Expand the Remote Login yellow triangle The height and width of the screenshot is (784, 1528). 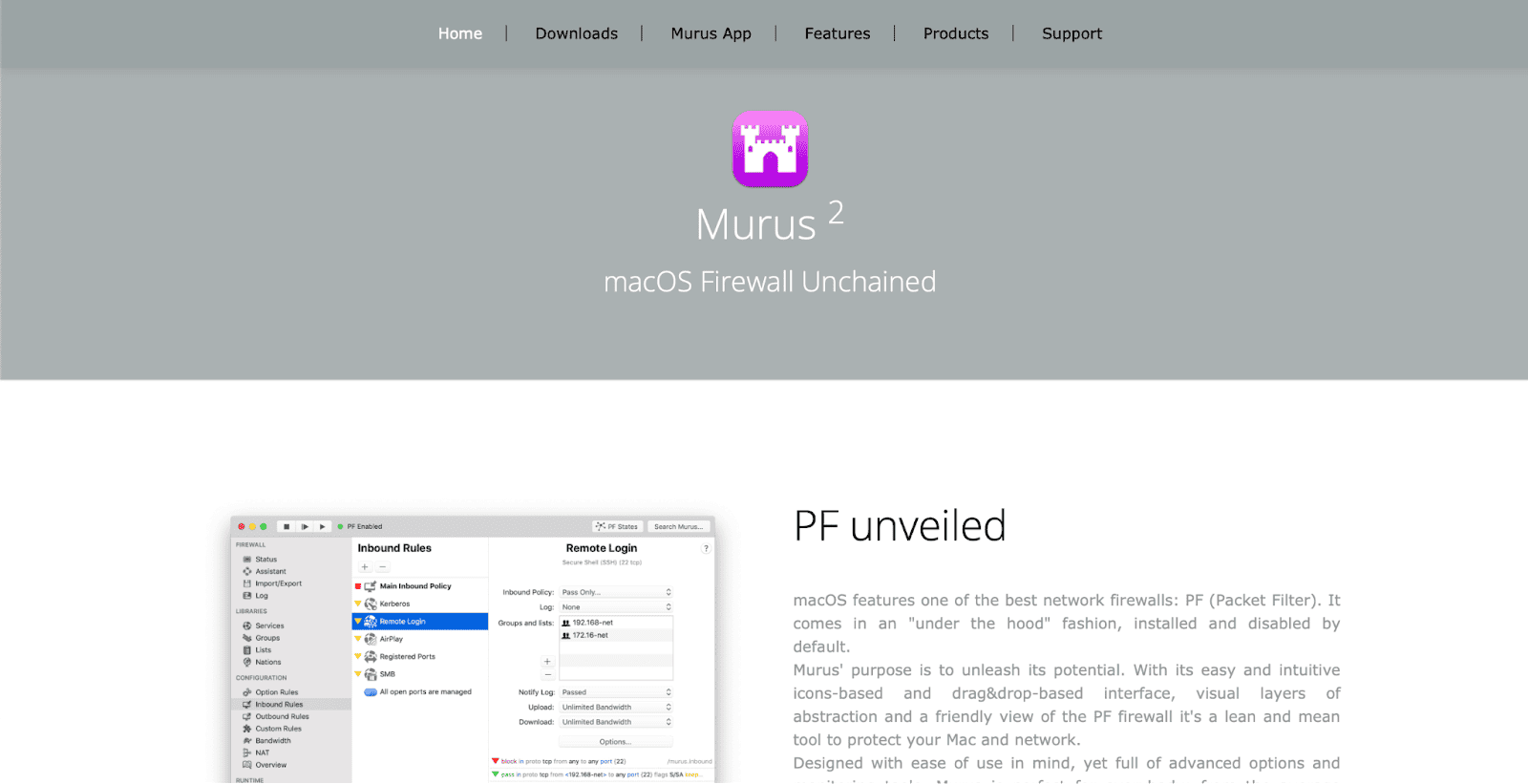pyautogui.click(x=358, y=621)
